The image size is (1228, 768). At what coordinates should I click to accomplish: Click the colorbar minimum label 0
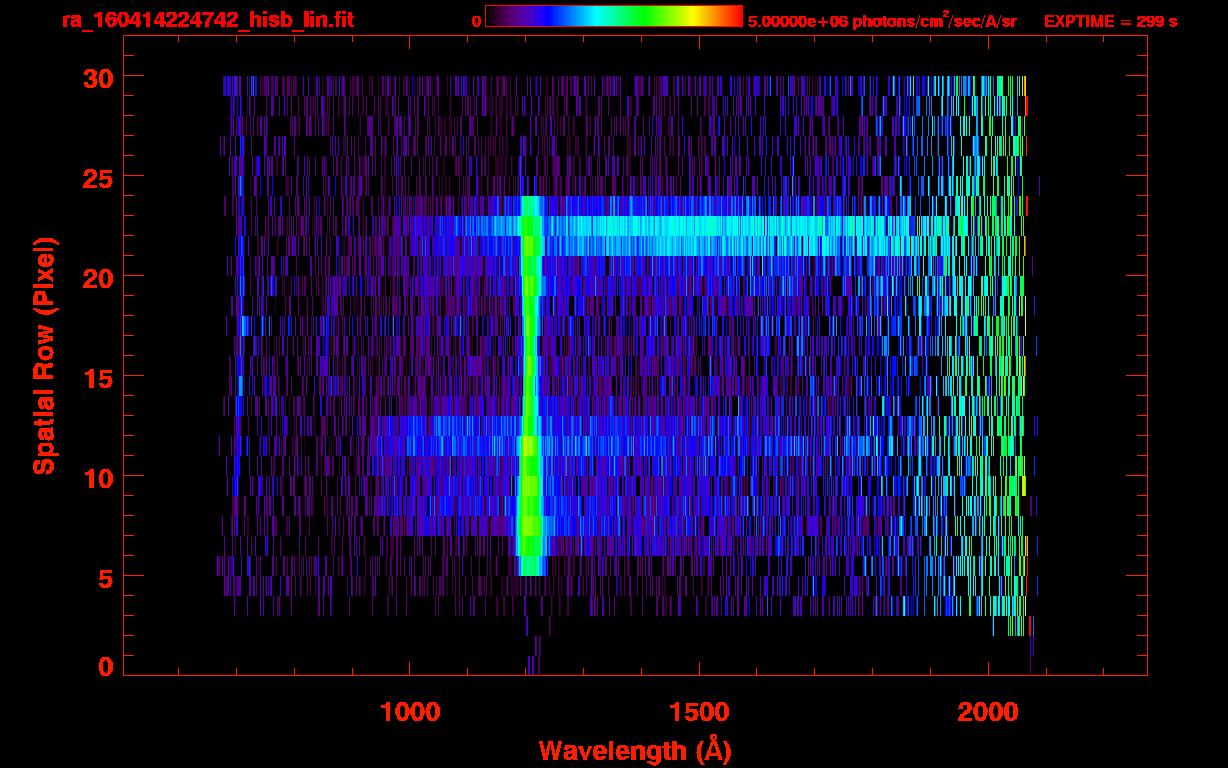tap(476, 21)
